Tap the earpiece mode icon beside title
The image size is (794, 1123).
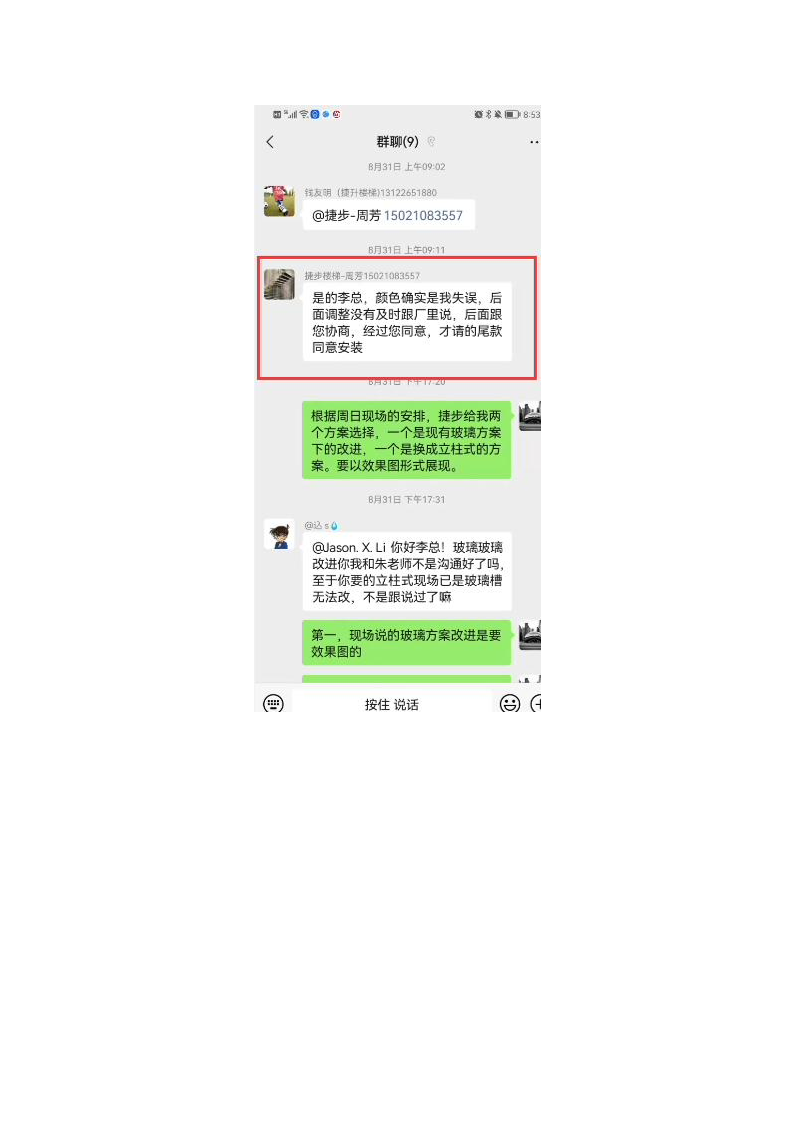(431, 142)
